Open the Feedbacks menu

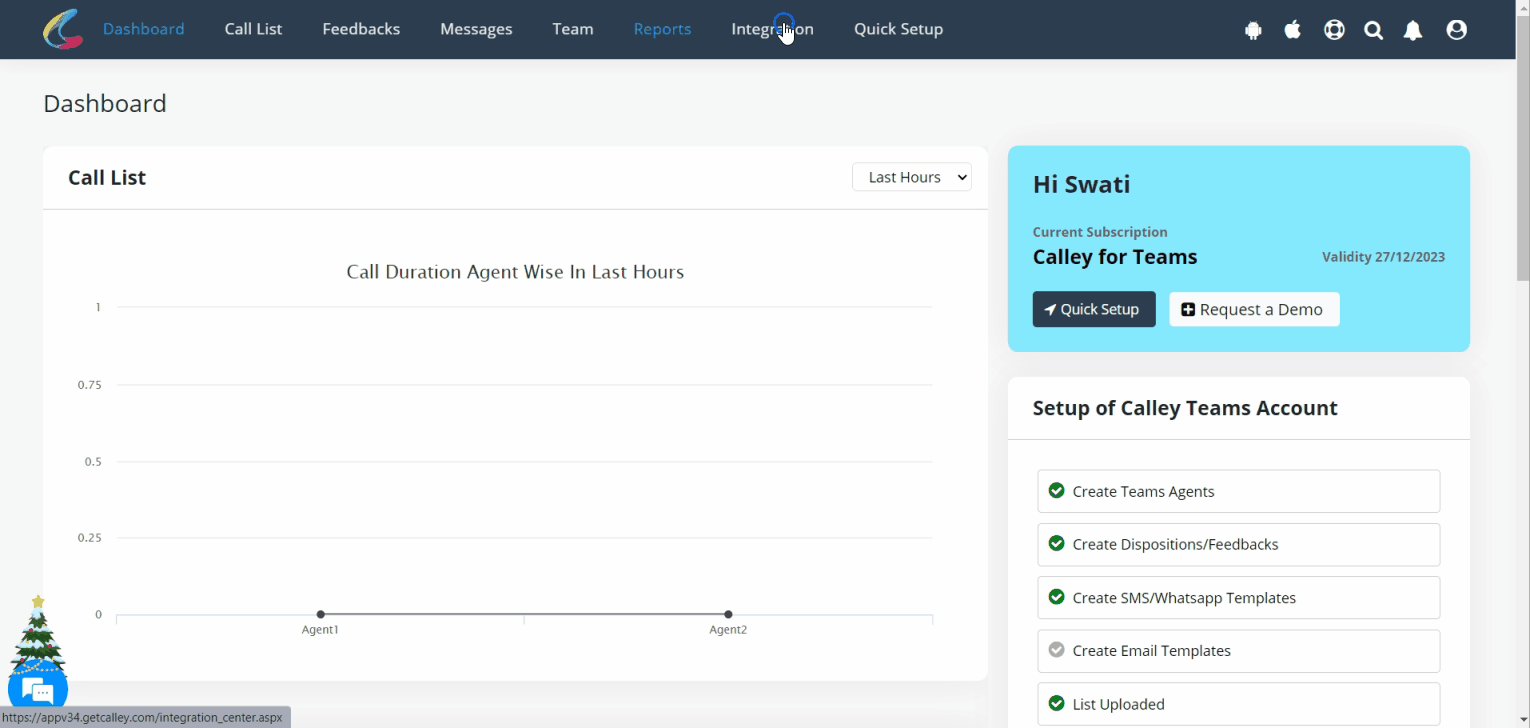click(x=361, y=29)
